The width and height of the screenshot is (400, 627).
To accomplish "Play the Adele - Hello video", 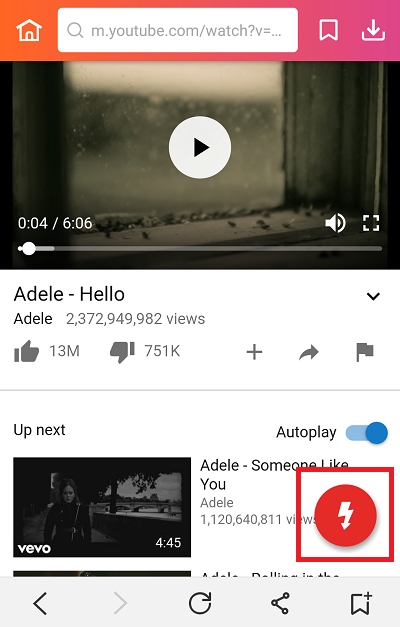I will [x=200, y=147].
